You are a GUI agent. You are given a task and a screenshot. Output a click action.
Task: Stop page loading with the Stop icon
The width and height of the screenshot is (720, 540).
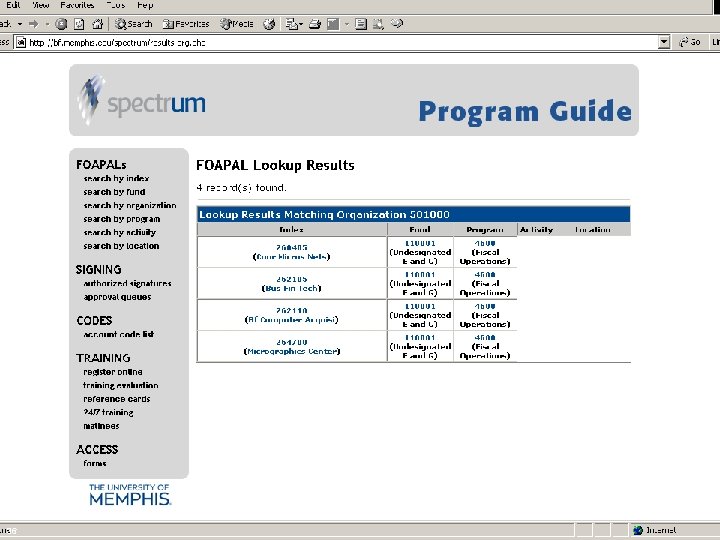click(61, 24)
